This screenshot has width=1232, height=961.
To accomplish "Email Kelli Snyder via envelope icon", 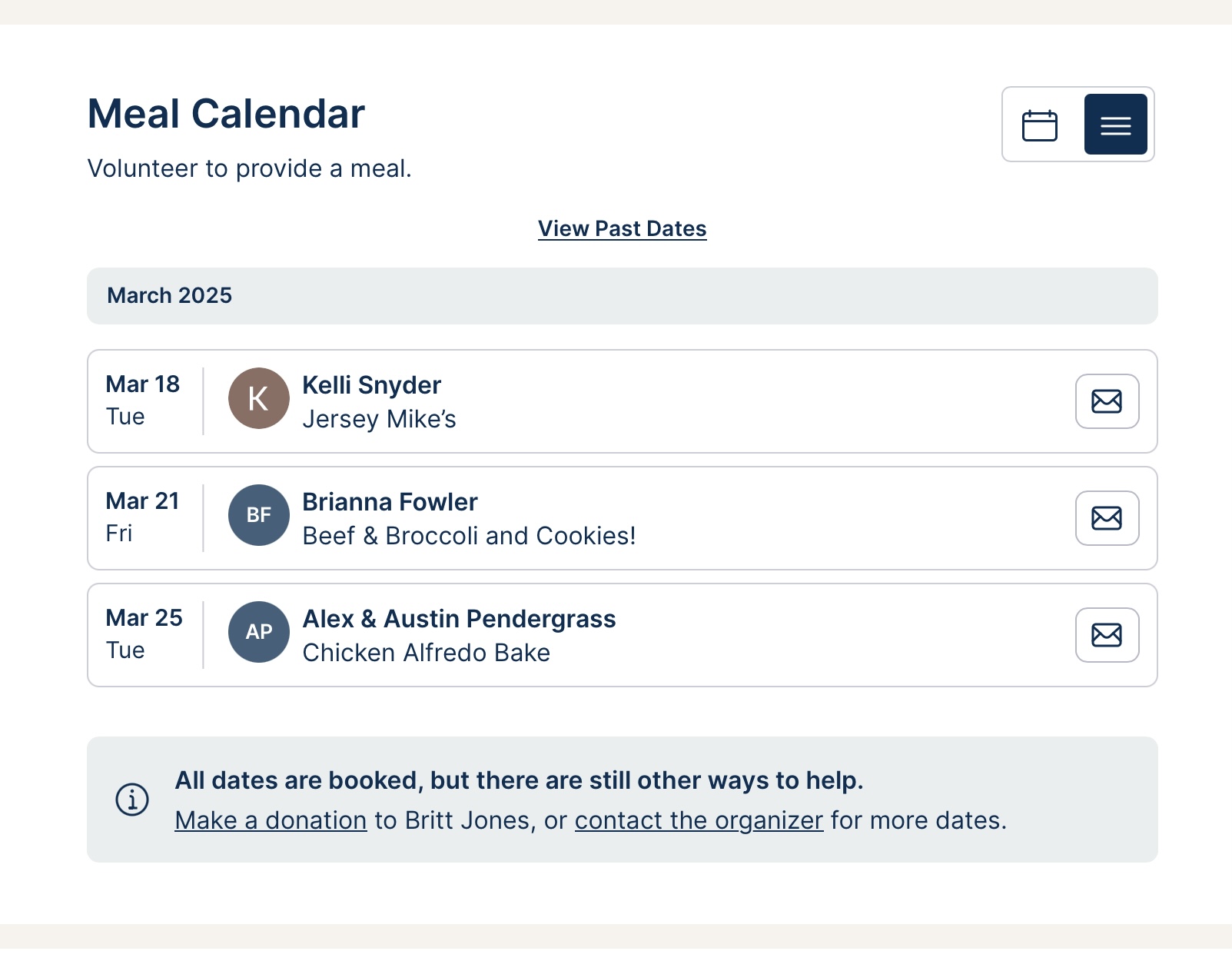I will click(x=1107, y=401).
